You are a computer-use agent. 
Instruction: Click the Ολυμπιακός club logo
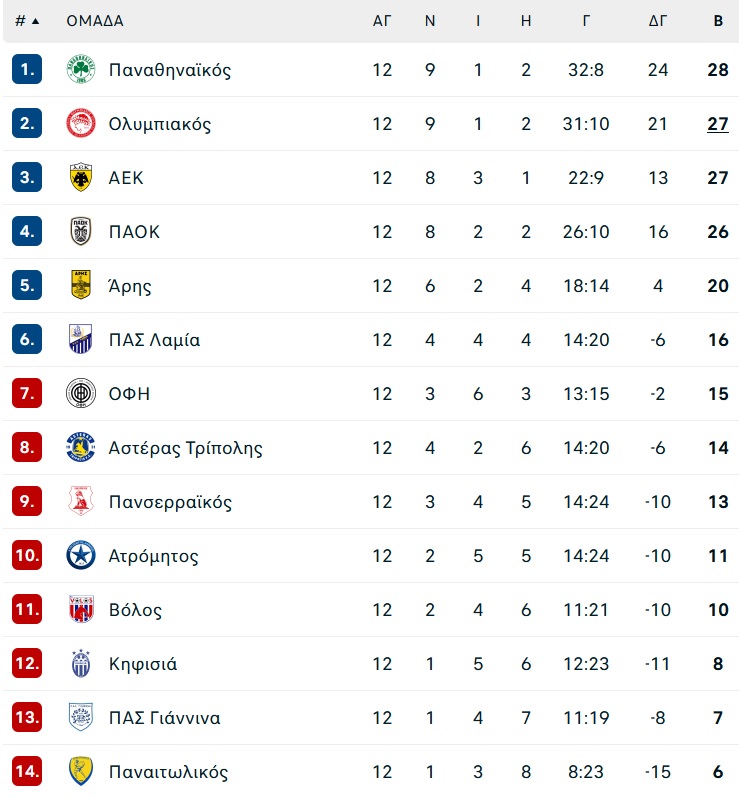(81, 123)
